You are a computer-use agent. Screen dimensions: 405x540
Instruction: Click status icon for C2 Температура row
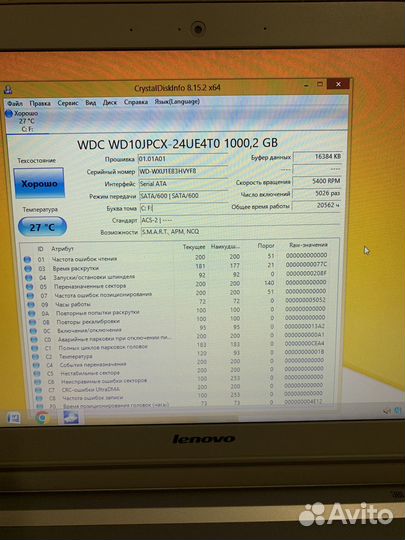(35, 357)
